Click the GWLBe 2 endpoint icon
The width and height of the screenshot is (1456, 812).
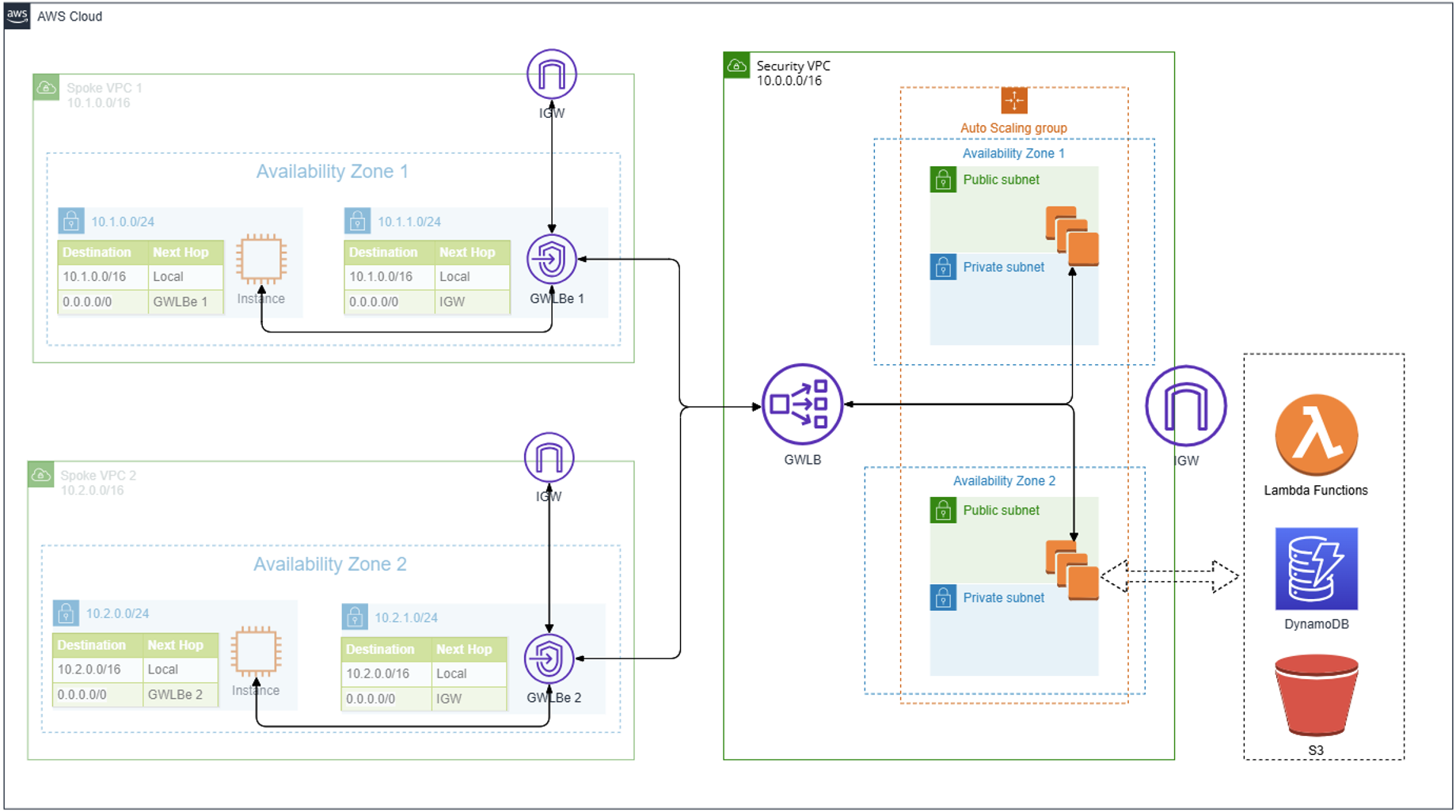click(x=548, y=658)
